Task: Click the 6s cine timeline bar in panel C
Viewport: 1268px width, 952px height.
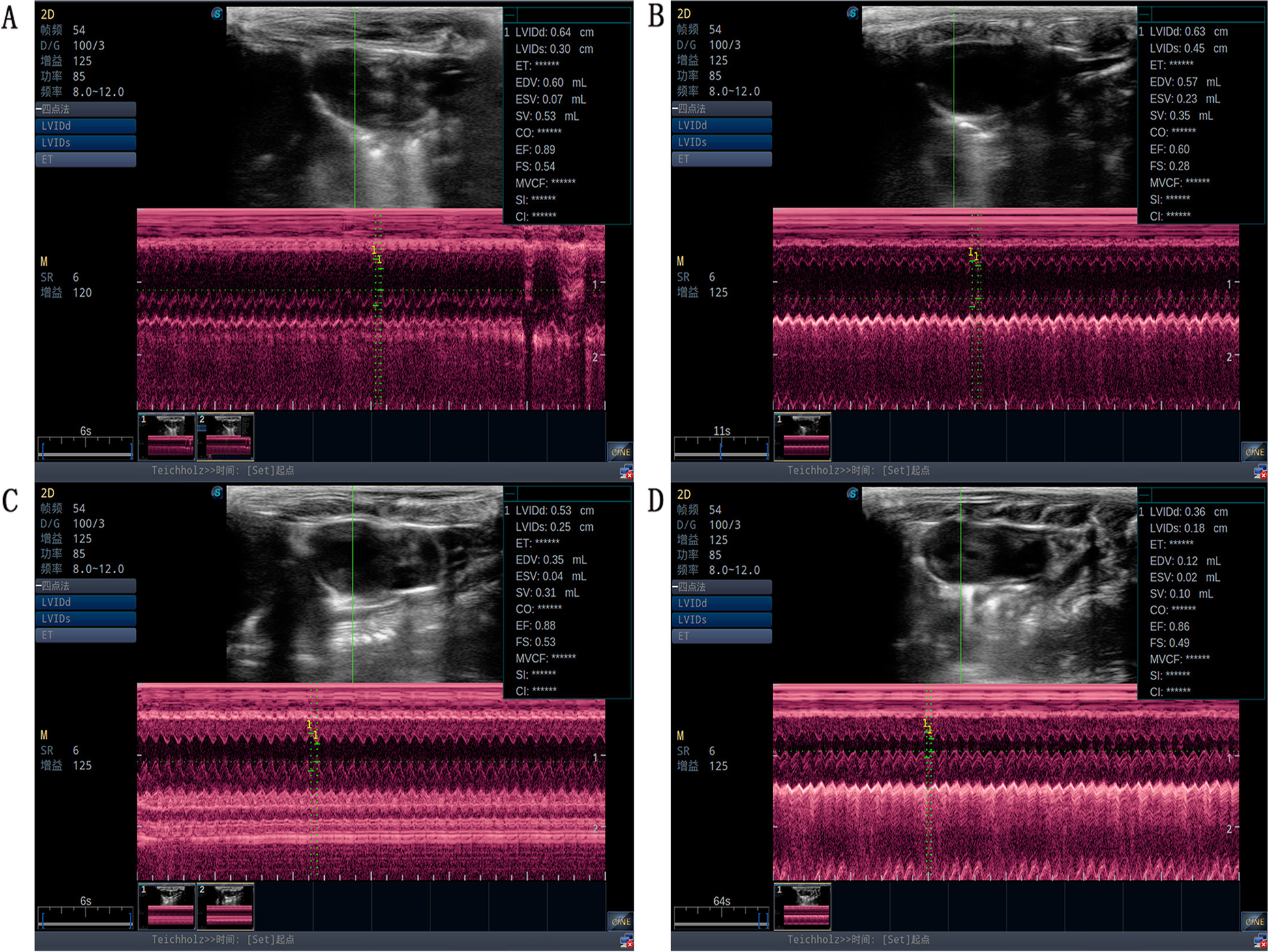Action: tap(85, 918)
